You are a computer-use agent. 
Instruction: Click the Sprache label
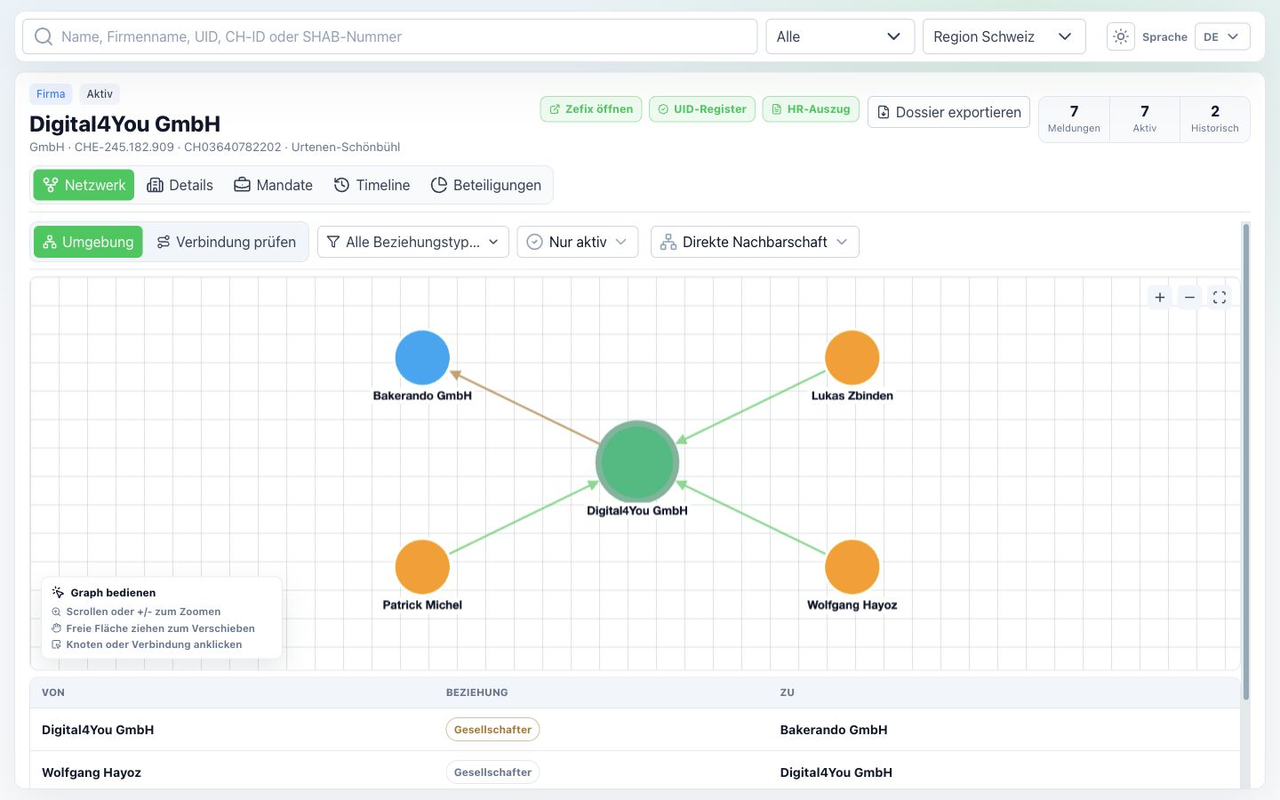(x=1165, y=37)
